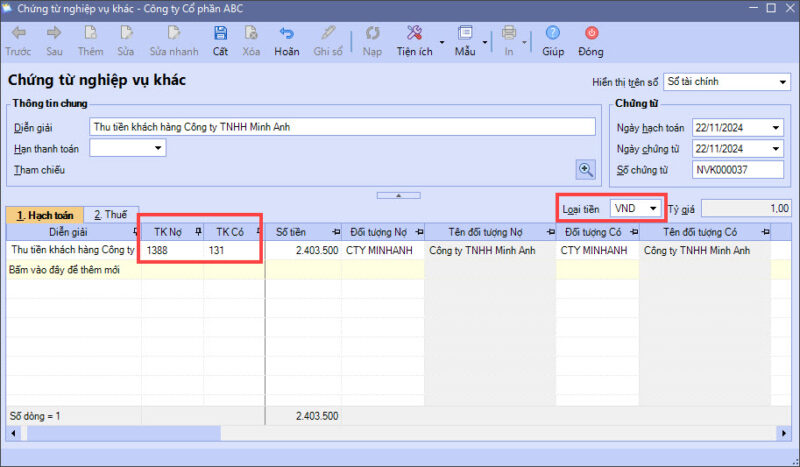Open the Ngày hạch toán date dropdown
The width and height of the screenshot is (800, 467).
click(x=776, y=128)
